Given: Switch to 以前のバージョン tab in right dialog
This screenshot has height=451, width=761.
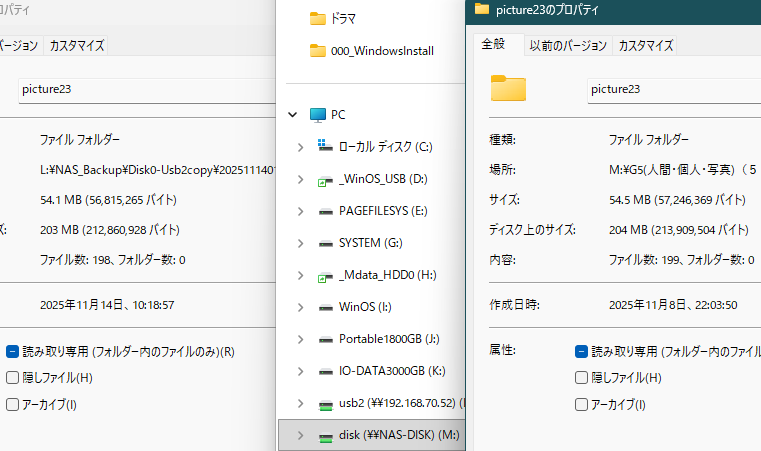Looking at the screenshot, I should click(x=568, y=45).
